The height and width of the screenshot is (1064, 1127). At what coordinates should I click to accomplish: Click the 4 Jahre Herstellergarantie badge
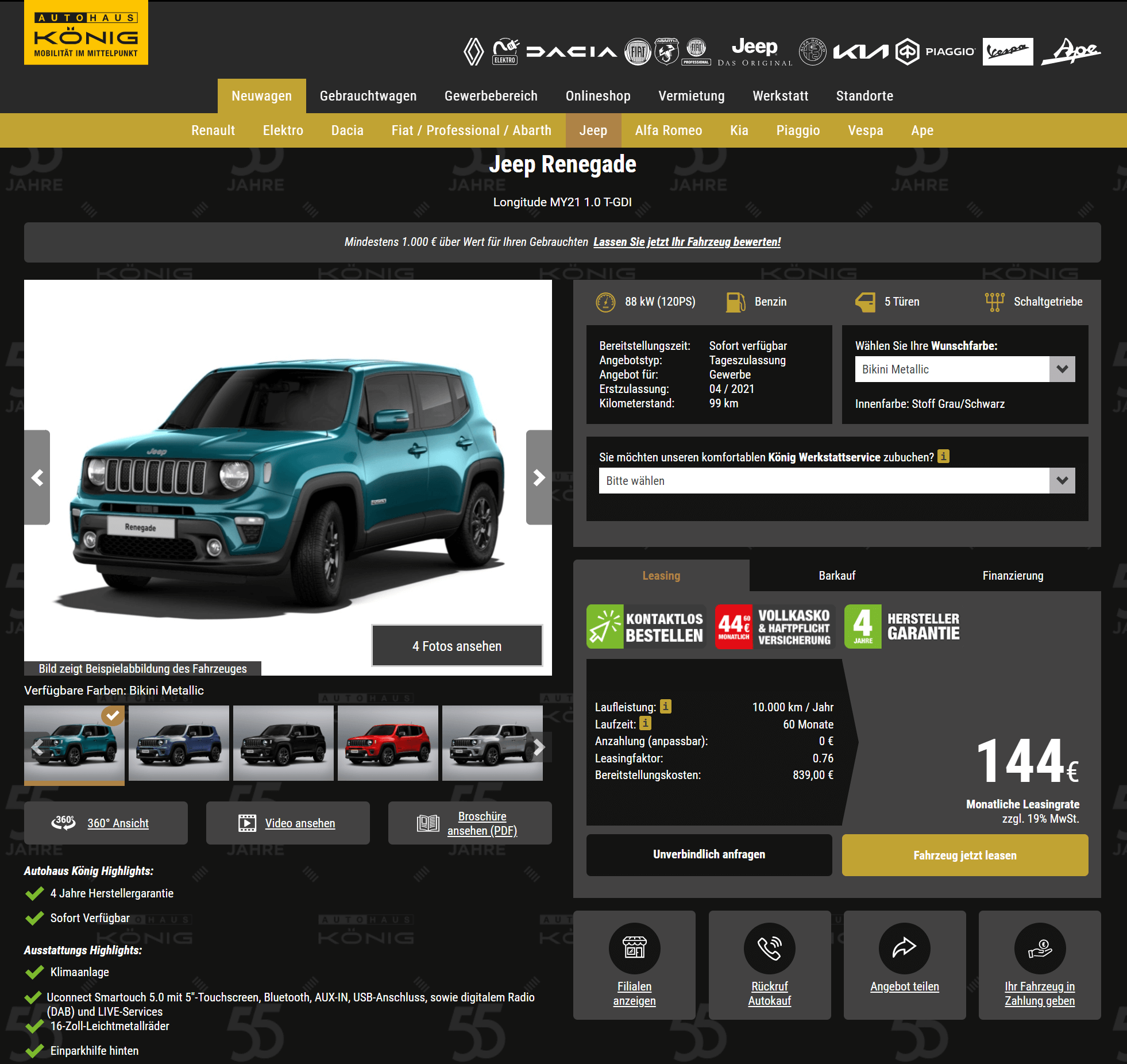coord(903,627)
